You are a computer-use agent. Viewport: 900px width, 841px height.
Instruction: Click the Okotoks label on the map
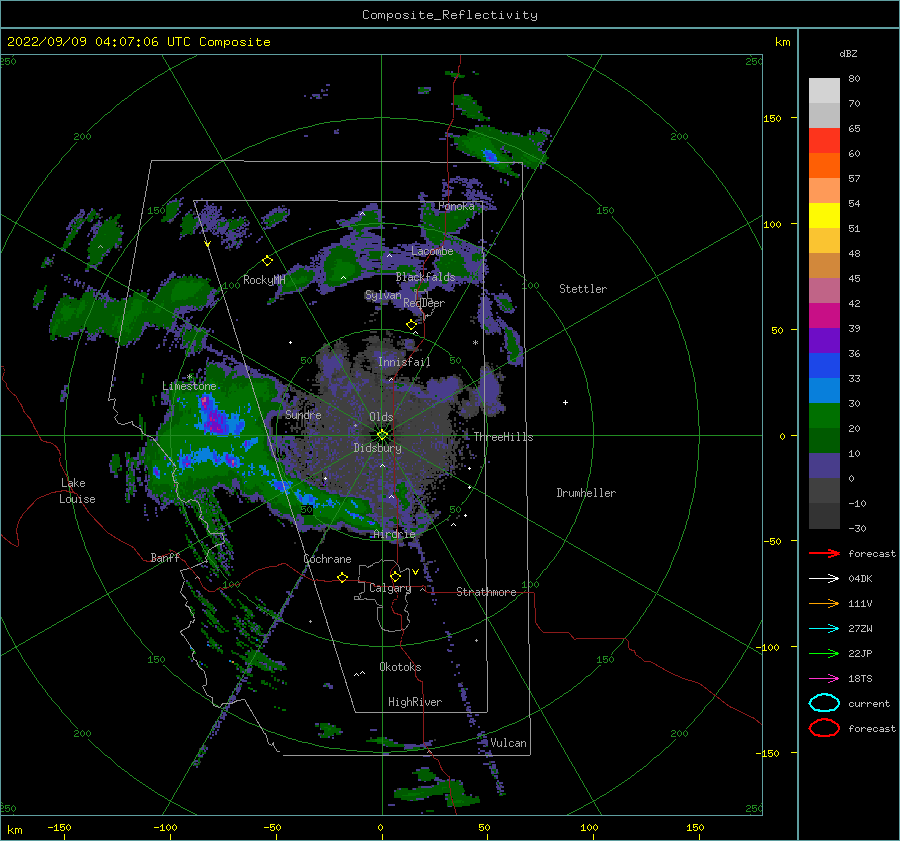pyautogui.click(x=400, y=667)
